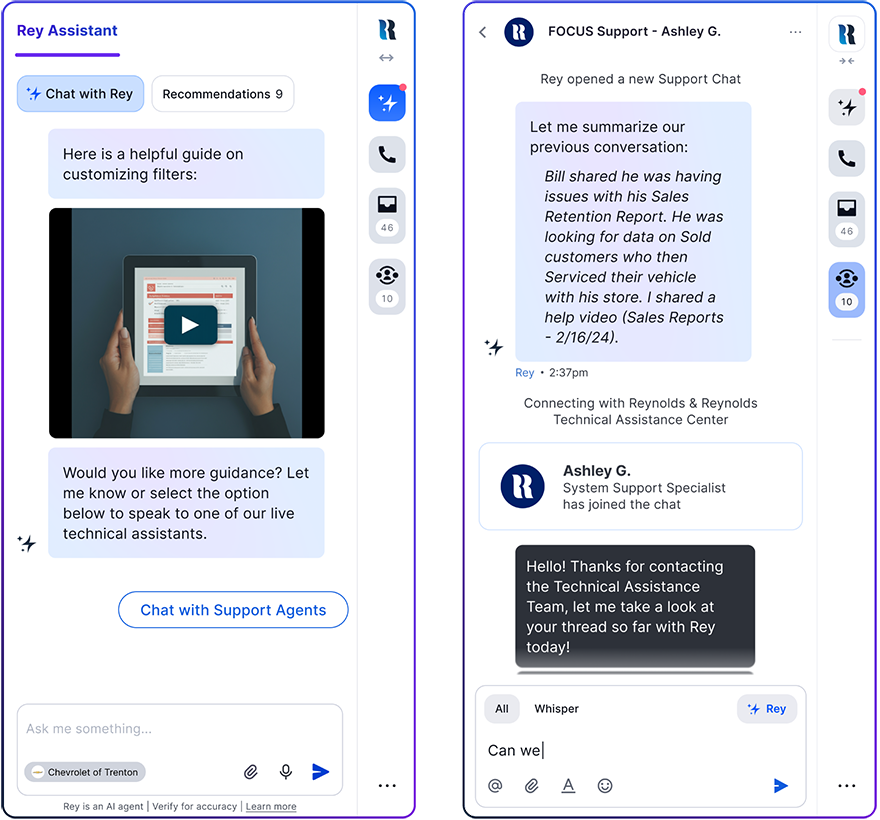880x820 pixels.
Task: Open text formatting with the underlined A icon
Action: (569, 786)
